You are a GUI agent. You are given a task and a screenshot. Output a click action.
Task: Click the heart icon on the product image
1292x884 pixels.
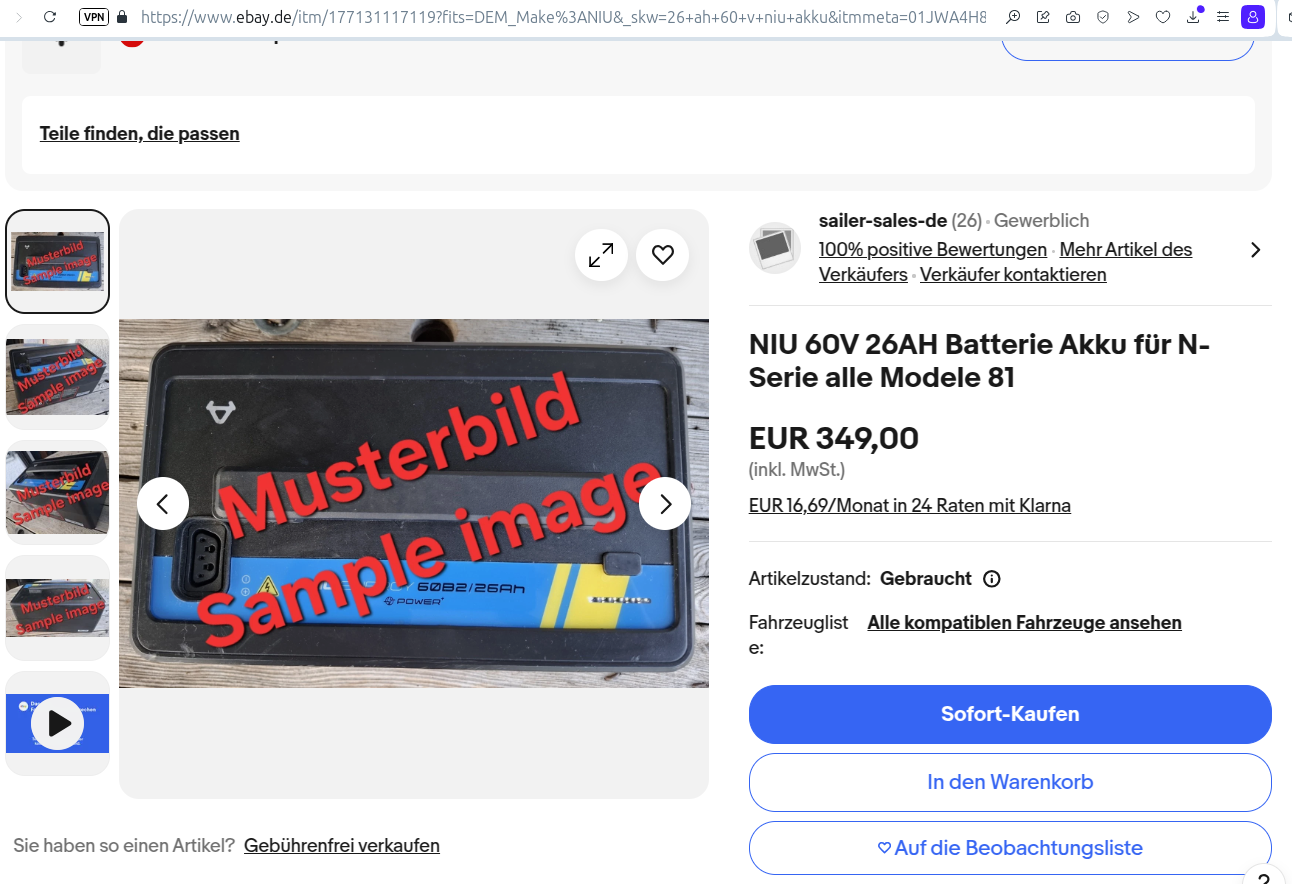tap(663, 256)
